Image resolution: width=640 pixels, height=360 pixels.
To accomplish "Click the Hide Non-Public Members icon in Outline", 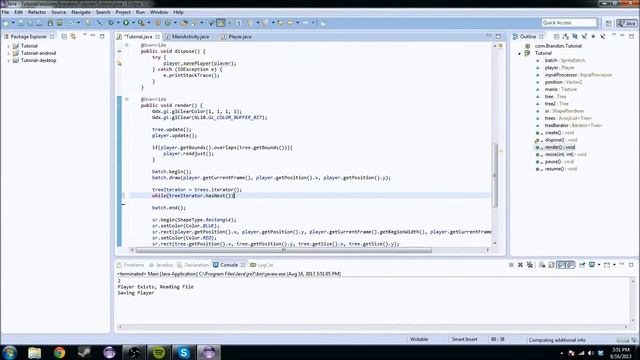I will pyautogui.click(x=593, y=37).
